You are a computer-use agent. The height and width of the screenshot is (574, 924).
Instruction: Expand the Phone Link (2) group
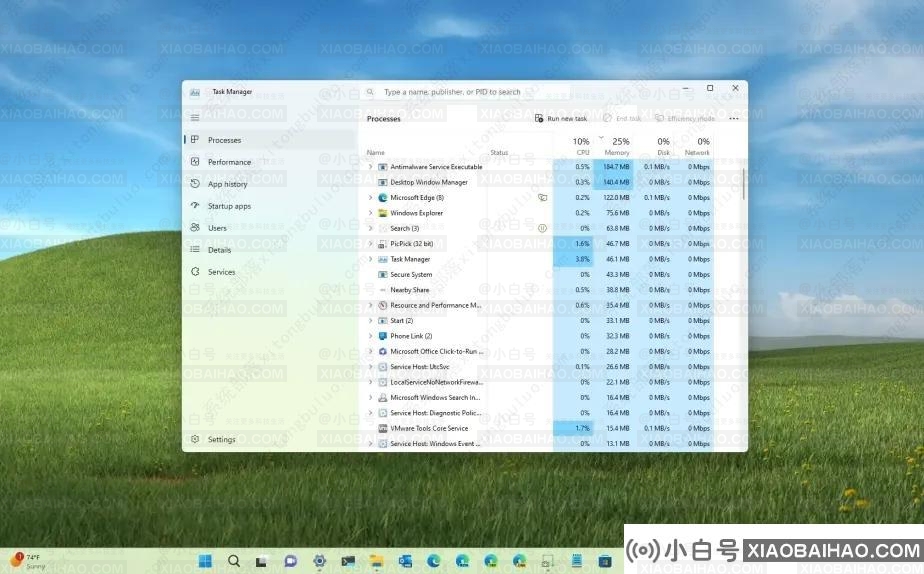click(371, 336)
